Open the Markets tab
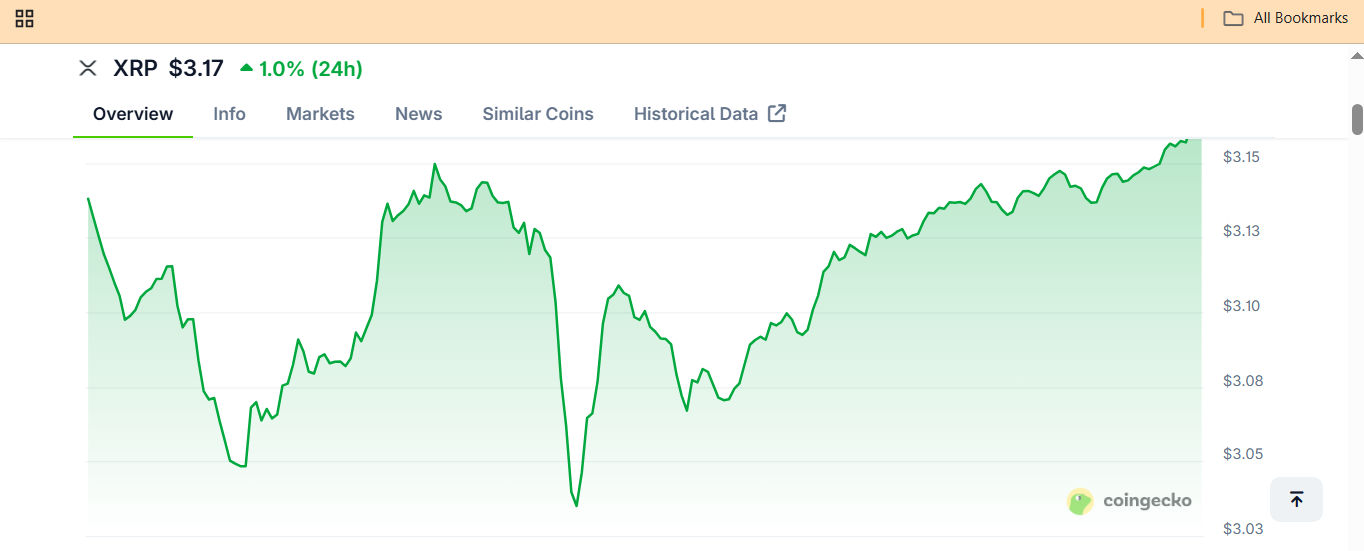Screen dimensions: 1364x551 [x=320, y=114]
